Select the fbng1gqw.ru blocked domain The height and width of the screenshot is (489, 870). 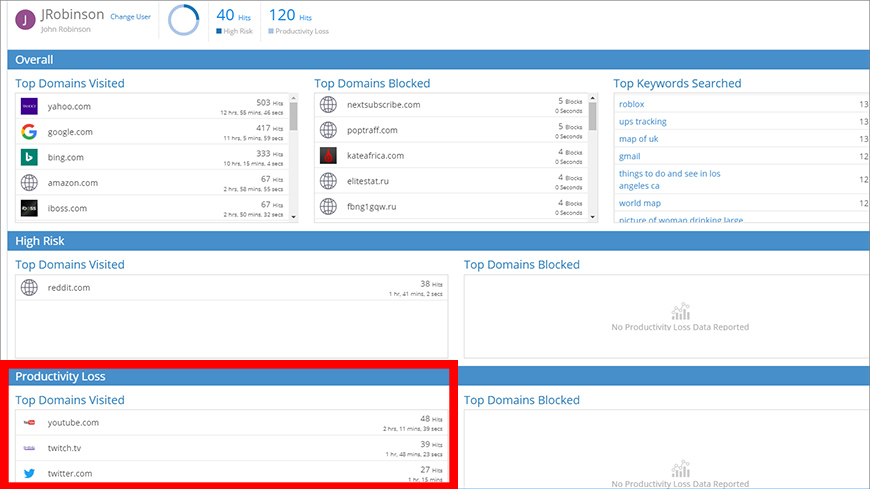(451, 206)
